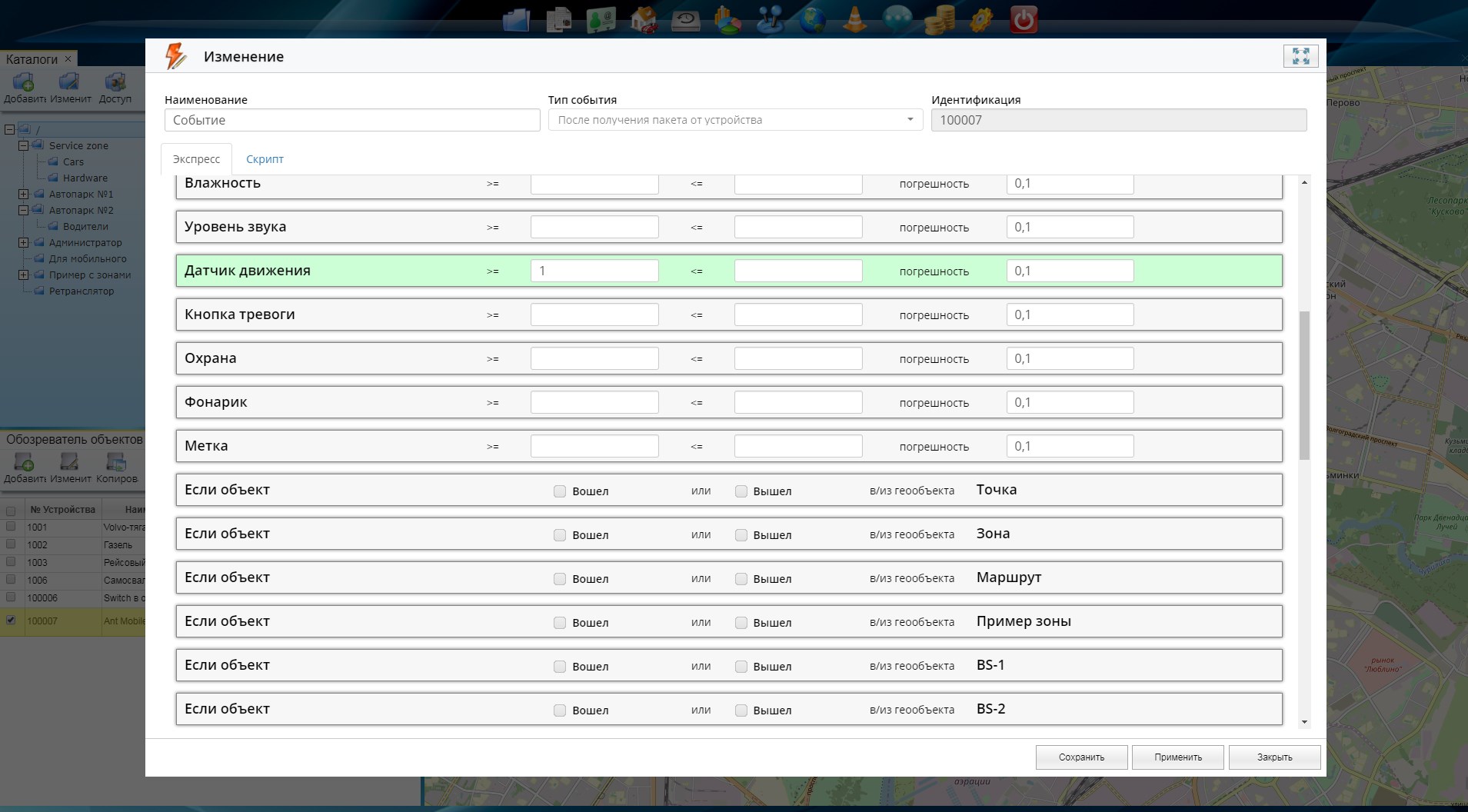1468x812 pixels.
Task: Click the pie chart reports icon
Action: [x=727, y=19]
